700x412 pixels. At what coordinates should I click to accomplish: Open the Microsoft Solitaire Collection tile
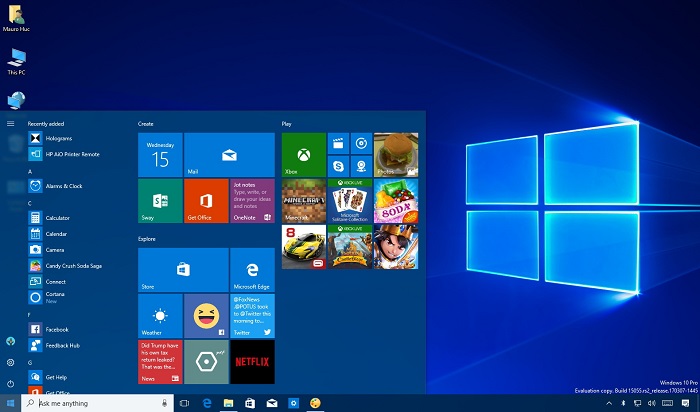(x=350, y=201)
